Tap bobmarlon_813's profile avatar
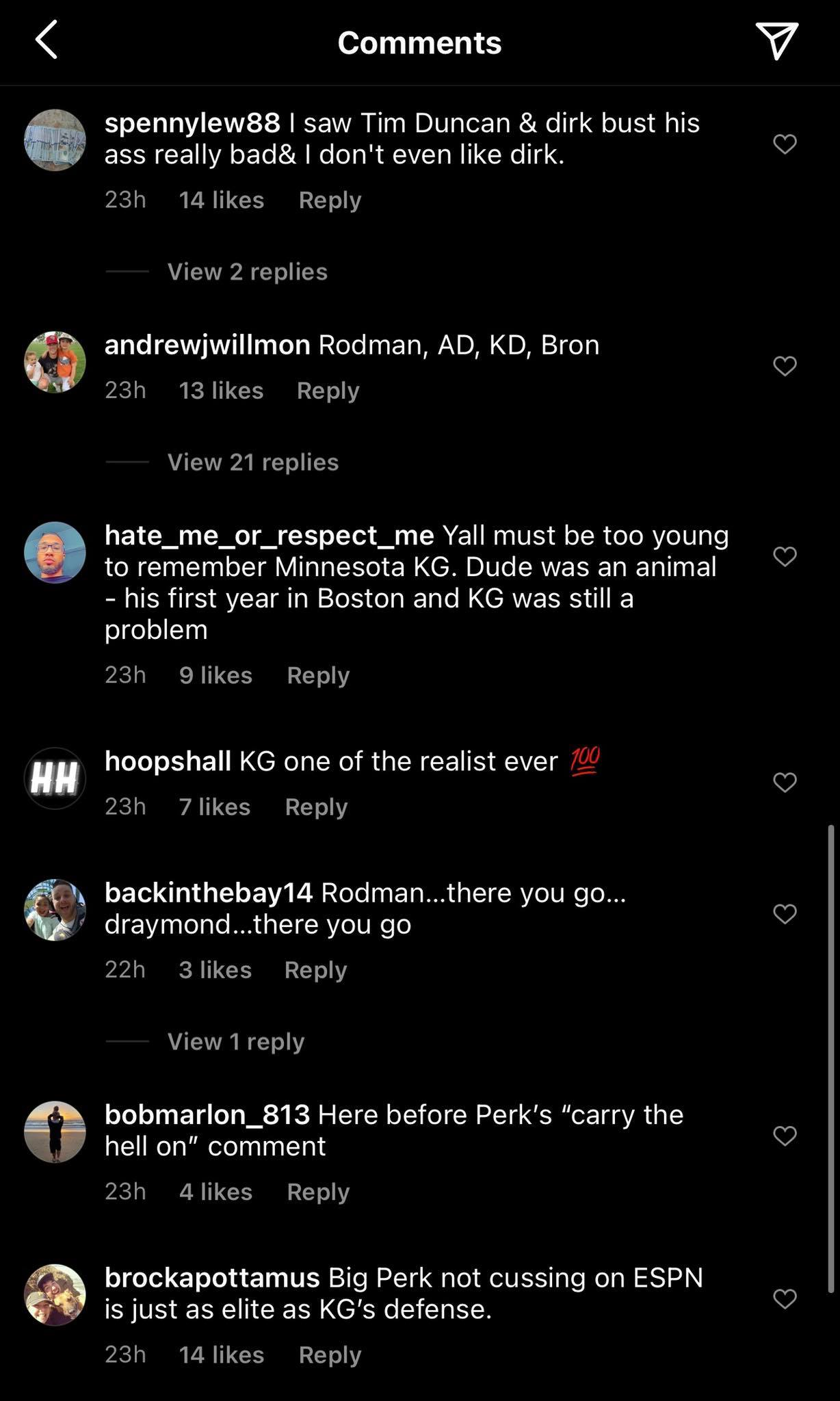Screen dimensions: 840x1401 (55, 1132)
